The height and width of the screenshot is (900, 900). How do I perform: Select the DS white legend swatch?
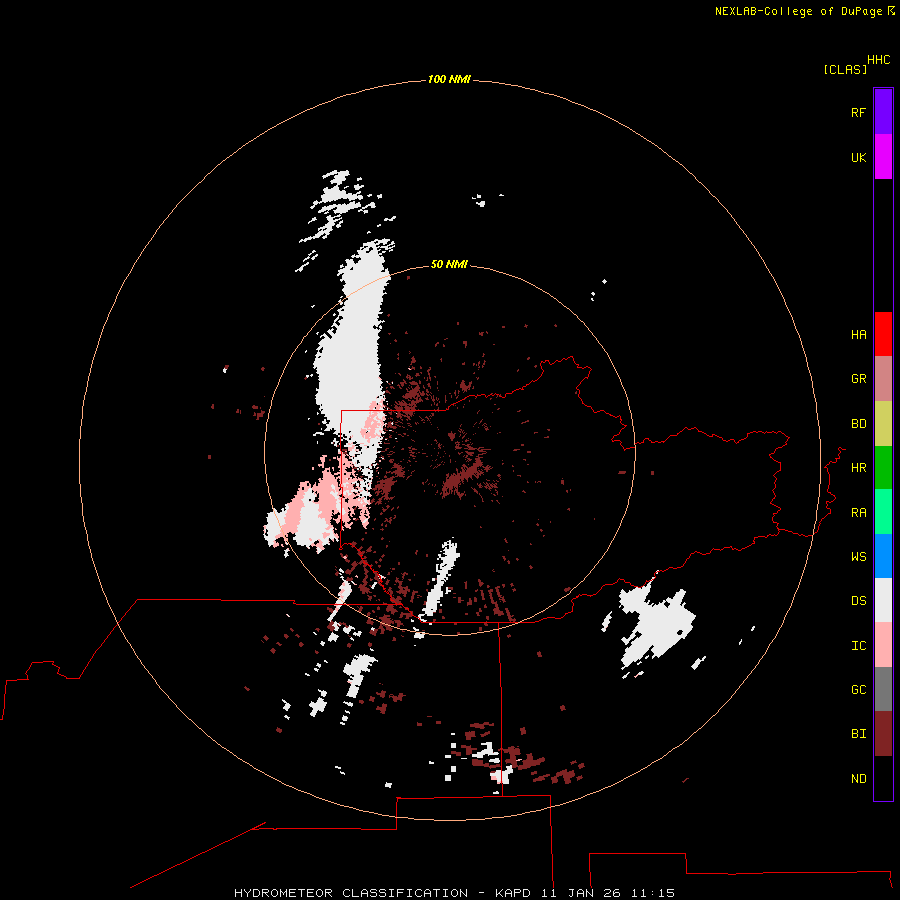[x=883, y=600]
